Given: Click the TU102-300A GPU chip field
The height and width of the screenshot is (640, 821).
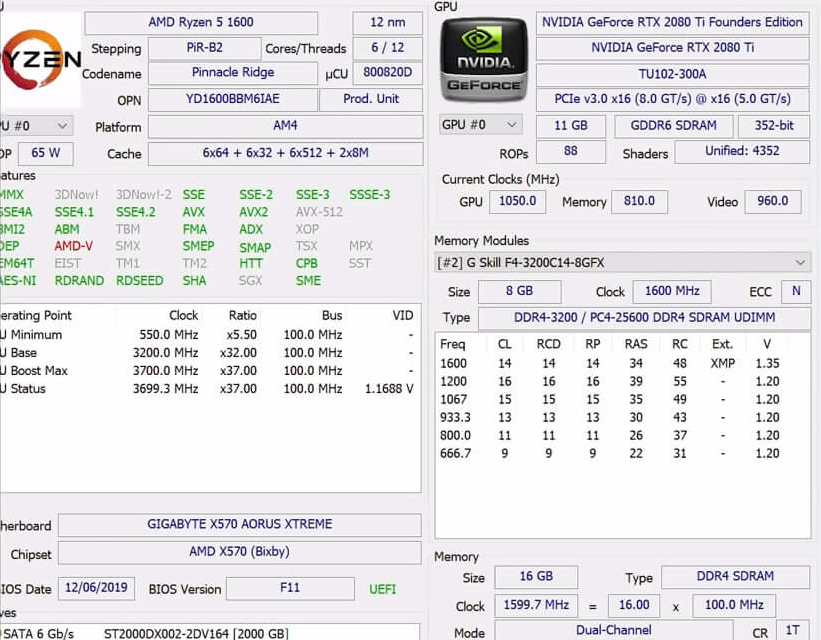Looking at the screenshot, I should (x=672, y=74).
